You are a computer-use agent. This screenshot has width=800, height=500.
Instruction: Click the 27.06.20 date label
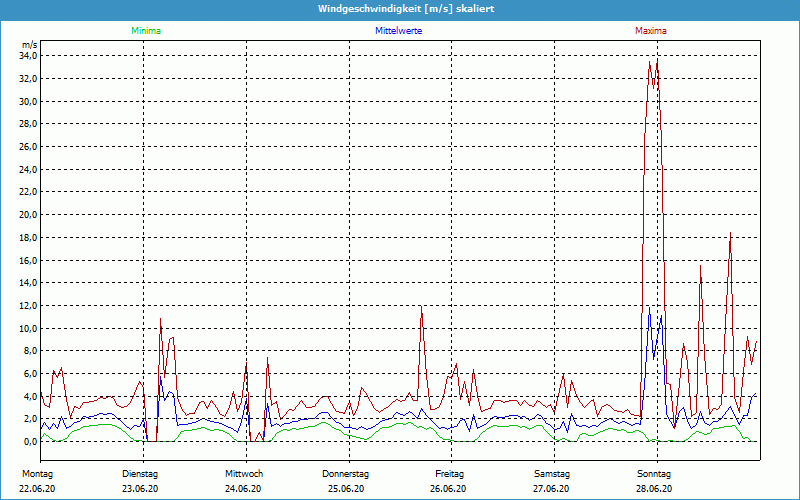pyautogui.click(x=551, y=489)
